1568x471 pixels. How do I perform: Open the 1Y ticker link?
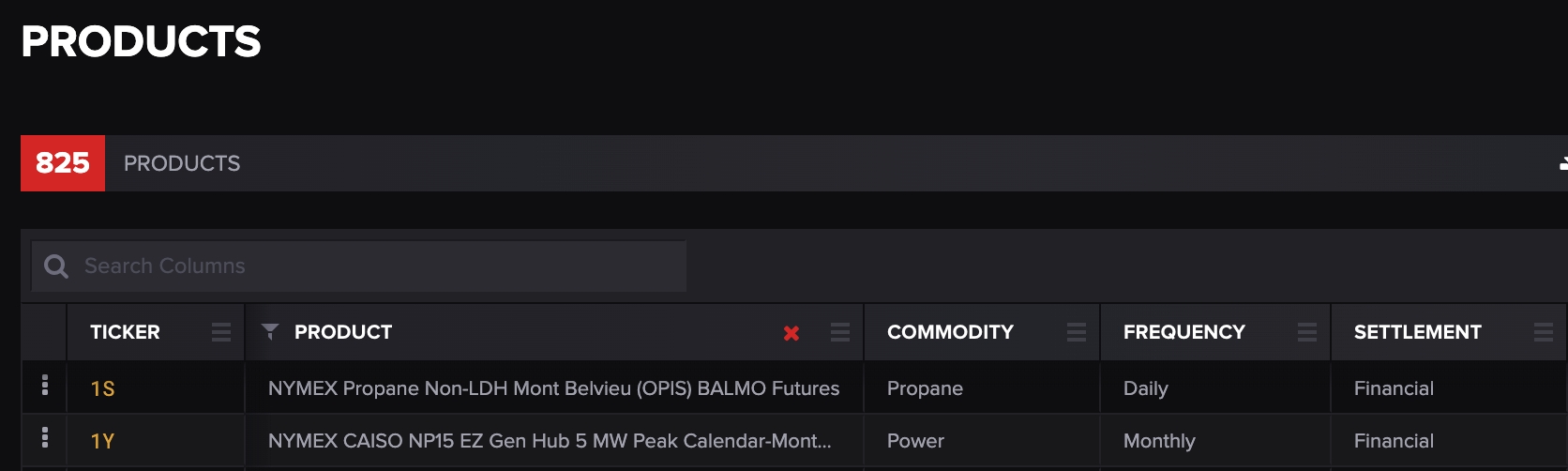(102, 441)
